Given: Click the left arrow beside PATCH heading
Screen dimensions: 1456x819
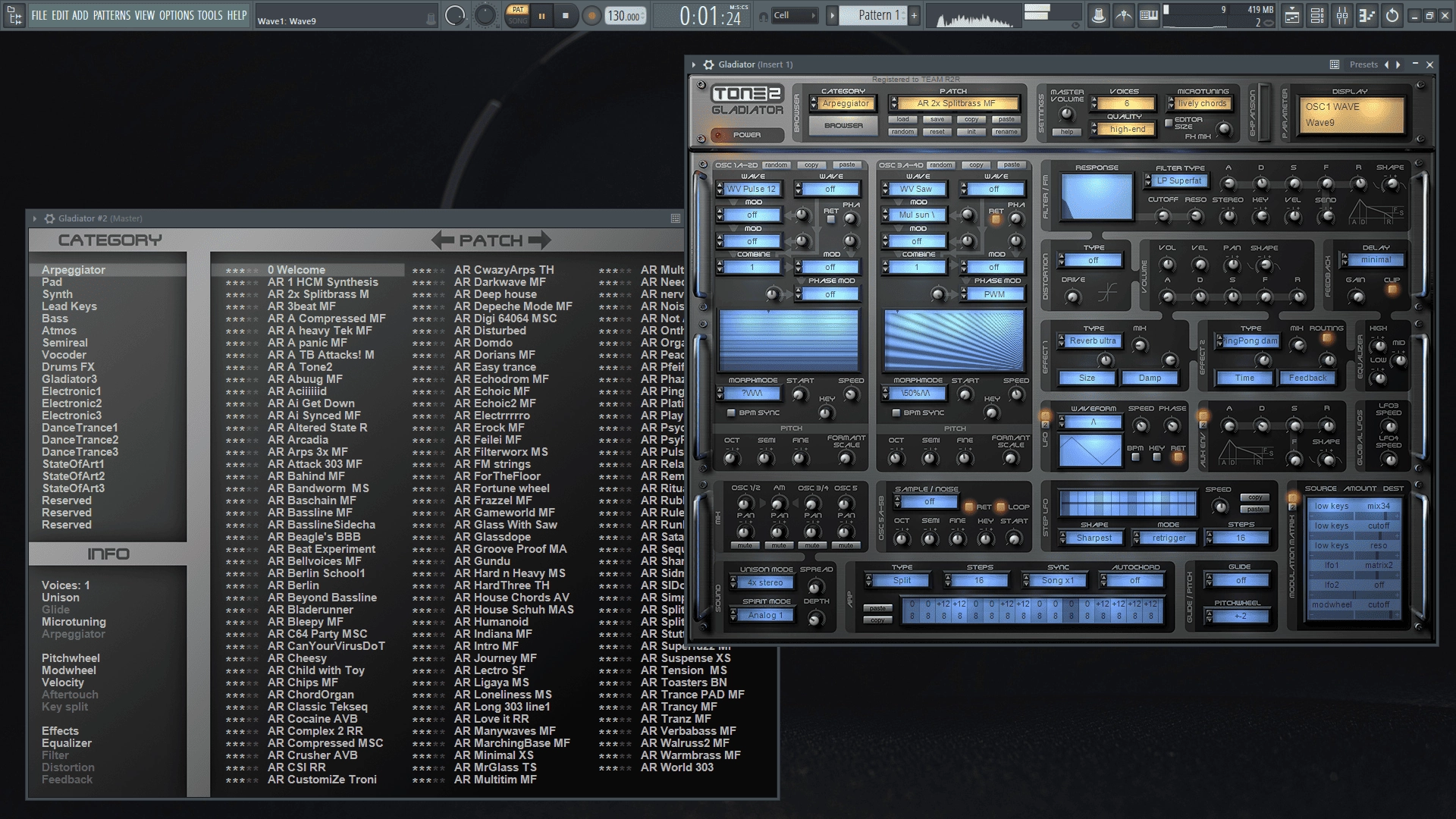Looking at the screenshot, I should (442, 240).
